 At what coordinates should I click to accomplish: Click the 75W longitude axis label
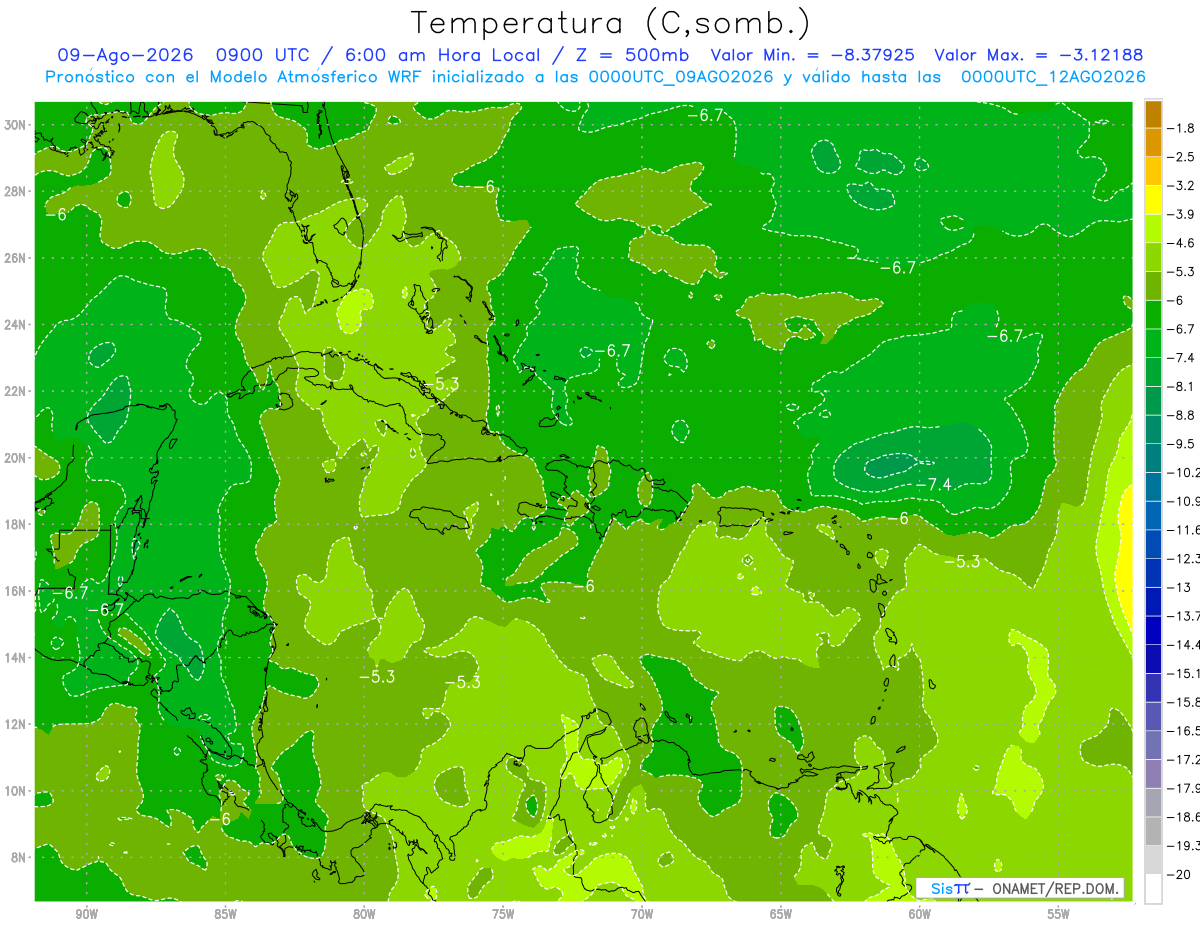point(503,914)
